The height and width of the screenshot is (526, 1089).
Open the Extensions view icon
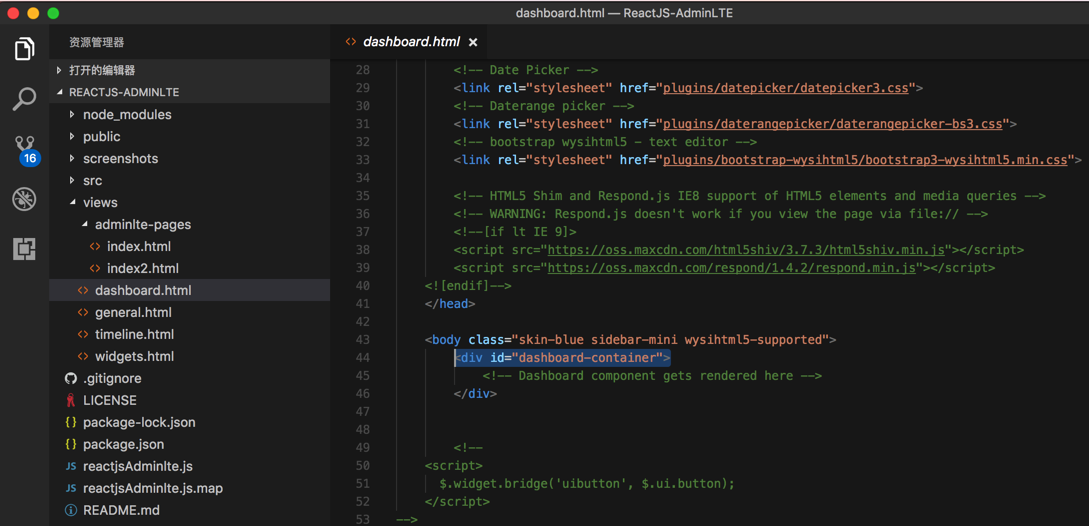click(24, 248)
